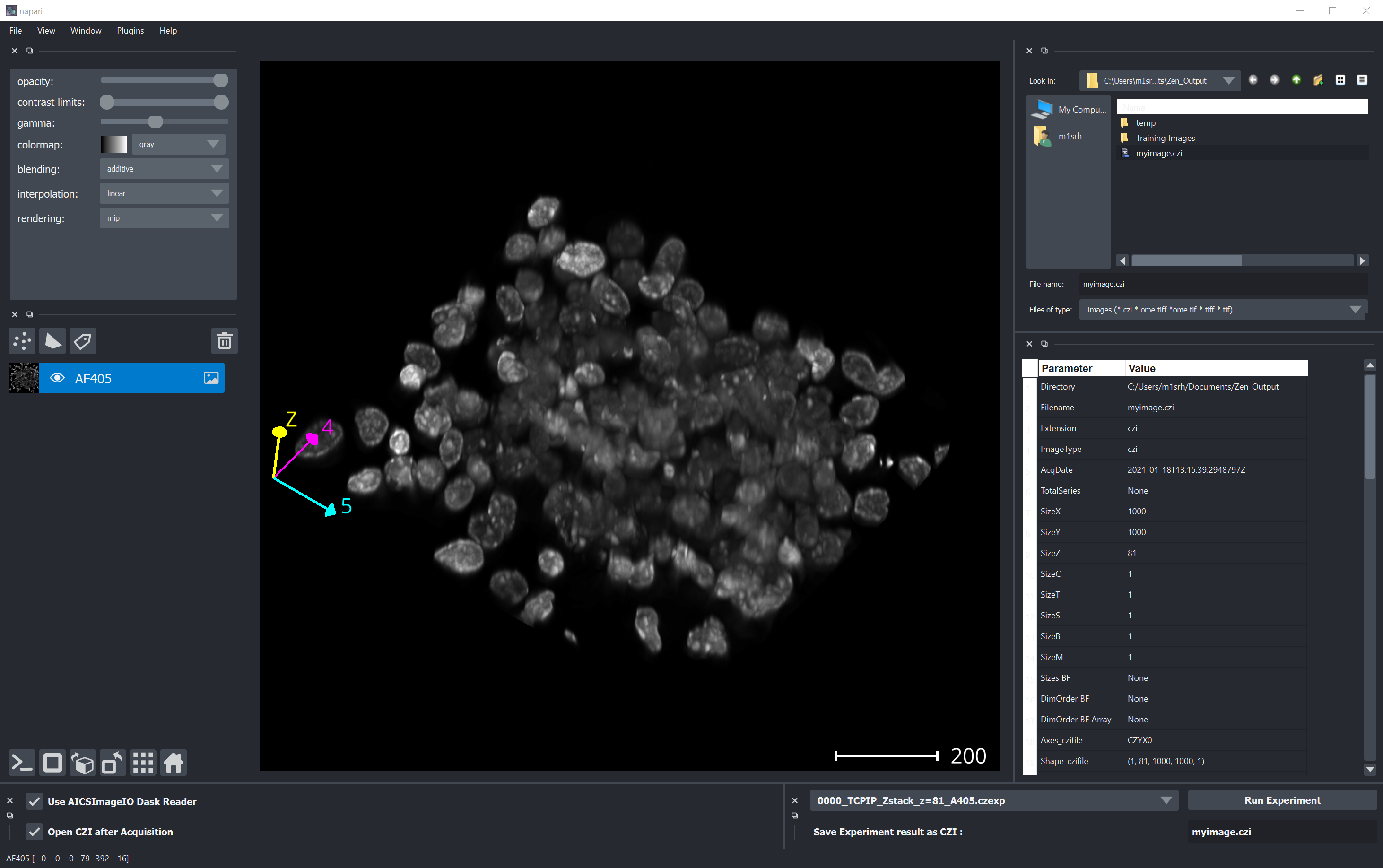Screen dimensions: 1383x868
Task: Reset view with home icon
Action: click(174, 763)
